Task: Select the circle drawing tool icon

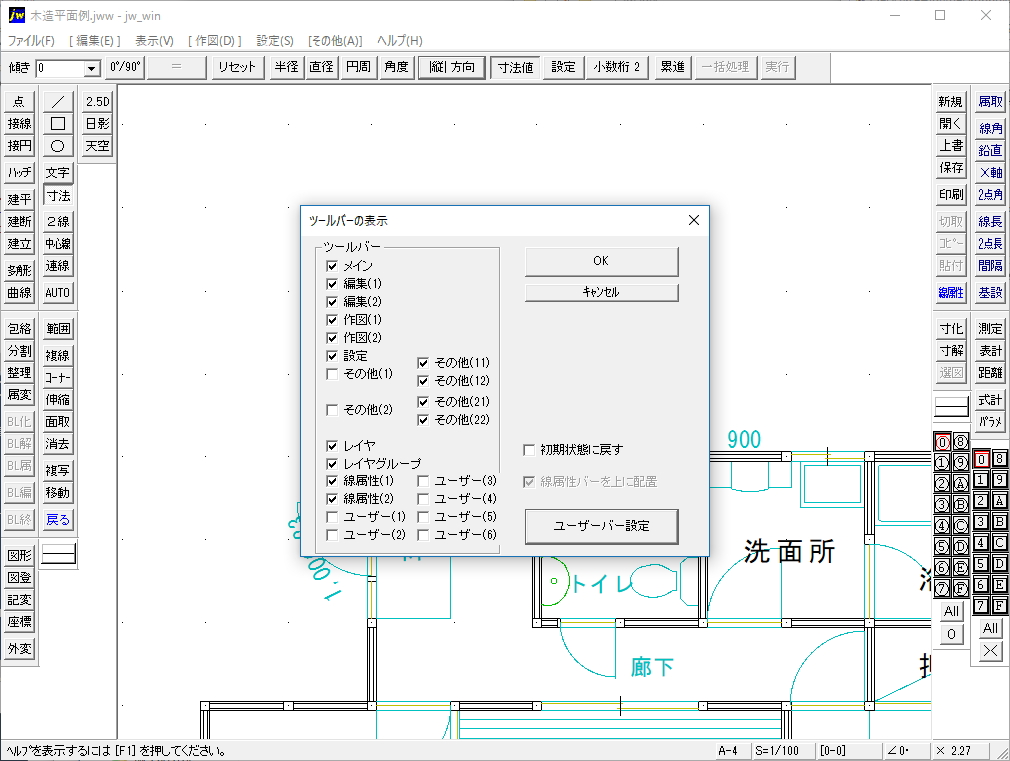Action: pyautogui.click(x=57, y=146)
